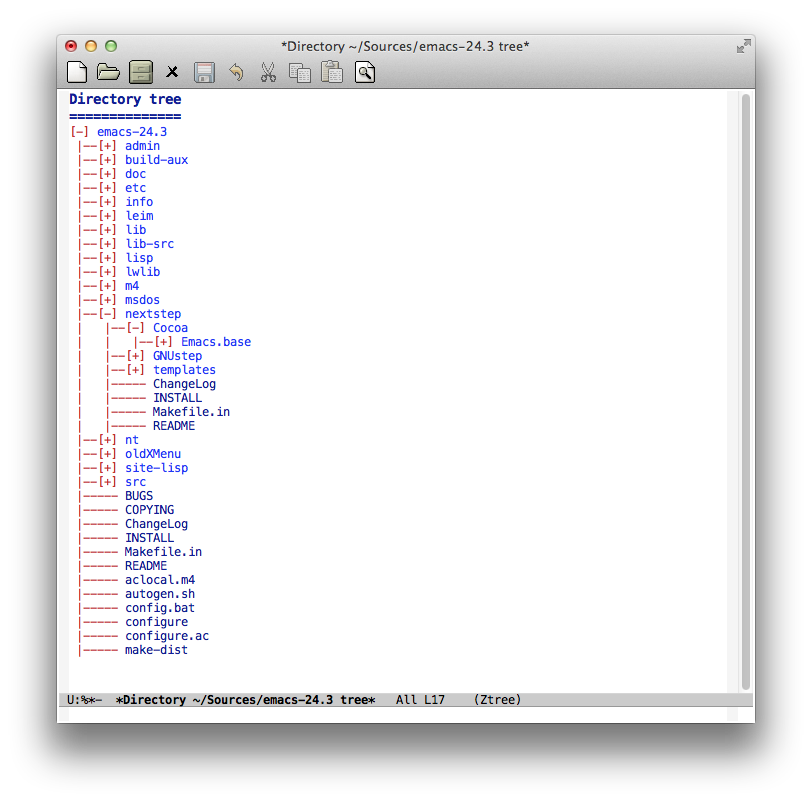Open a file with the folder icon
Screen dimensions: 812x802
tap(108, 72)
